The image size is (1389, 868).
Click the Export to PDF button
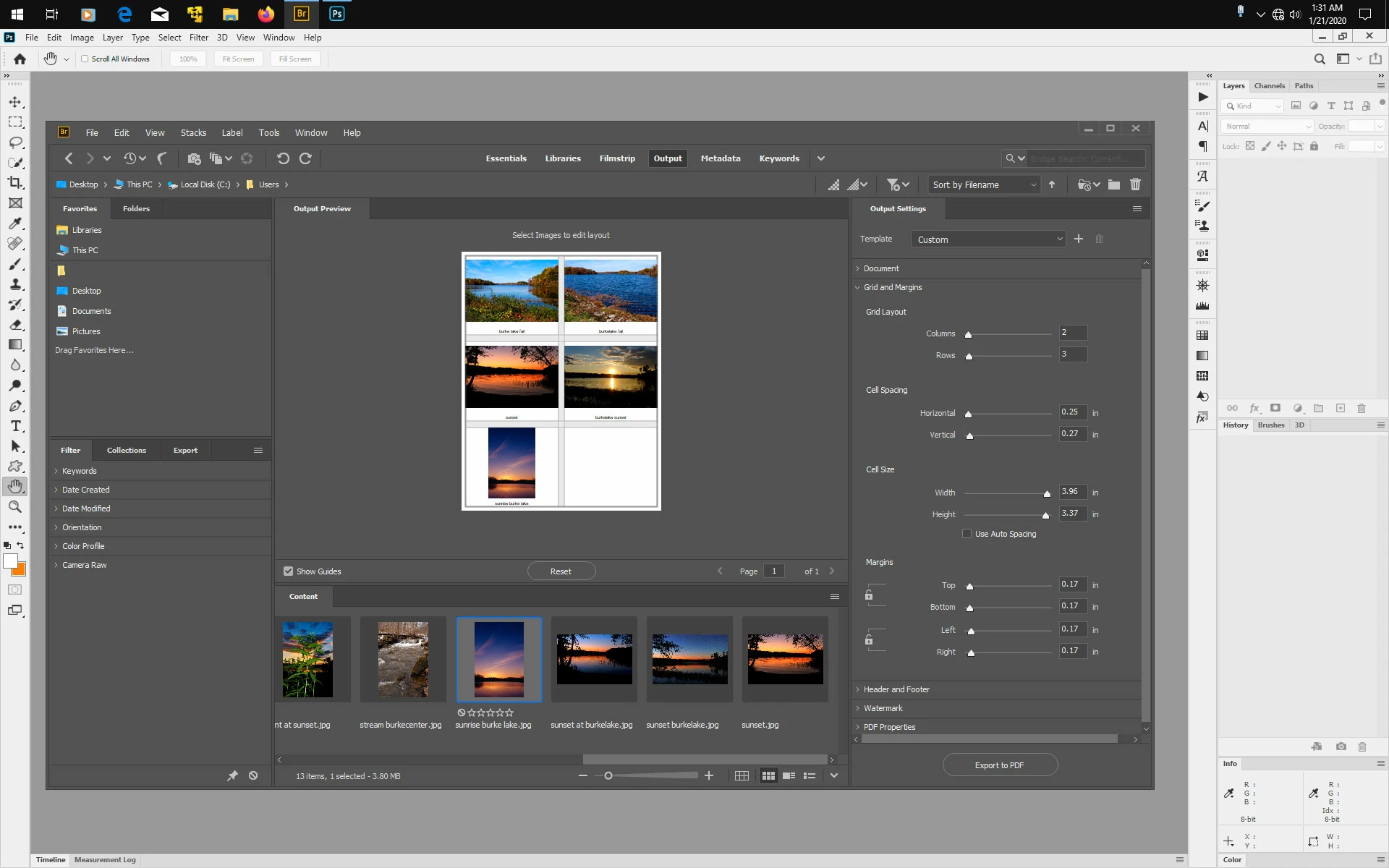pyautogui.click(x=999, y=765)
